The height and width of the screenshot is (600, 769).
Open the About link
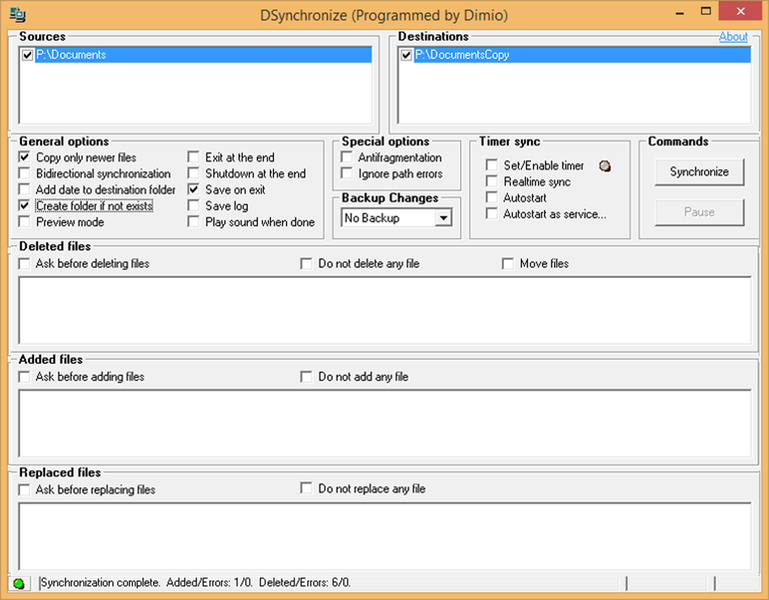click(x=733, y=37)
